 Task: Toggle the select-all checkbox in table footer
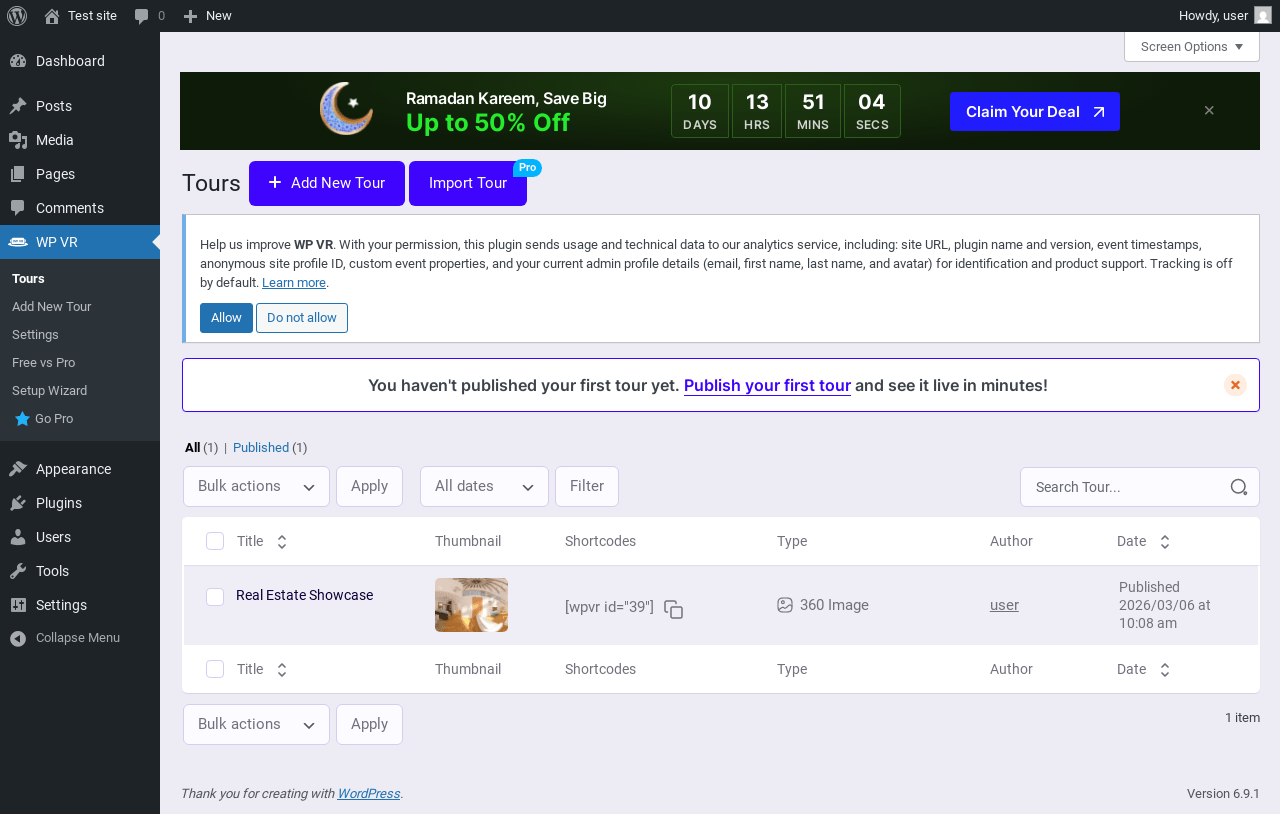click(215, 669)
